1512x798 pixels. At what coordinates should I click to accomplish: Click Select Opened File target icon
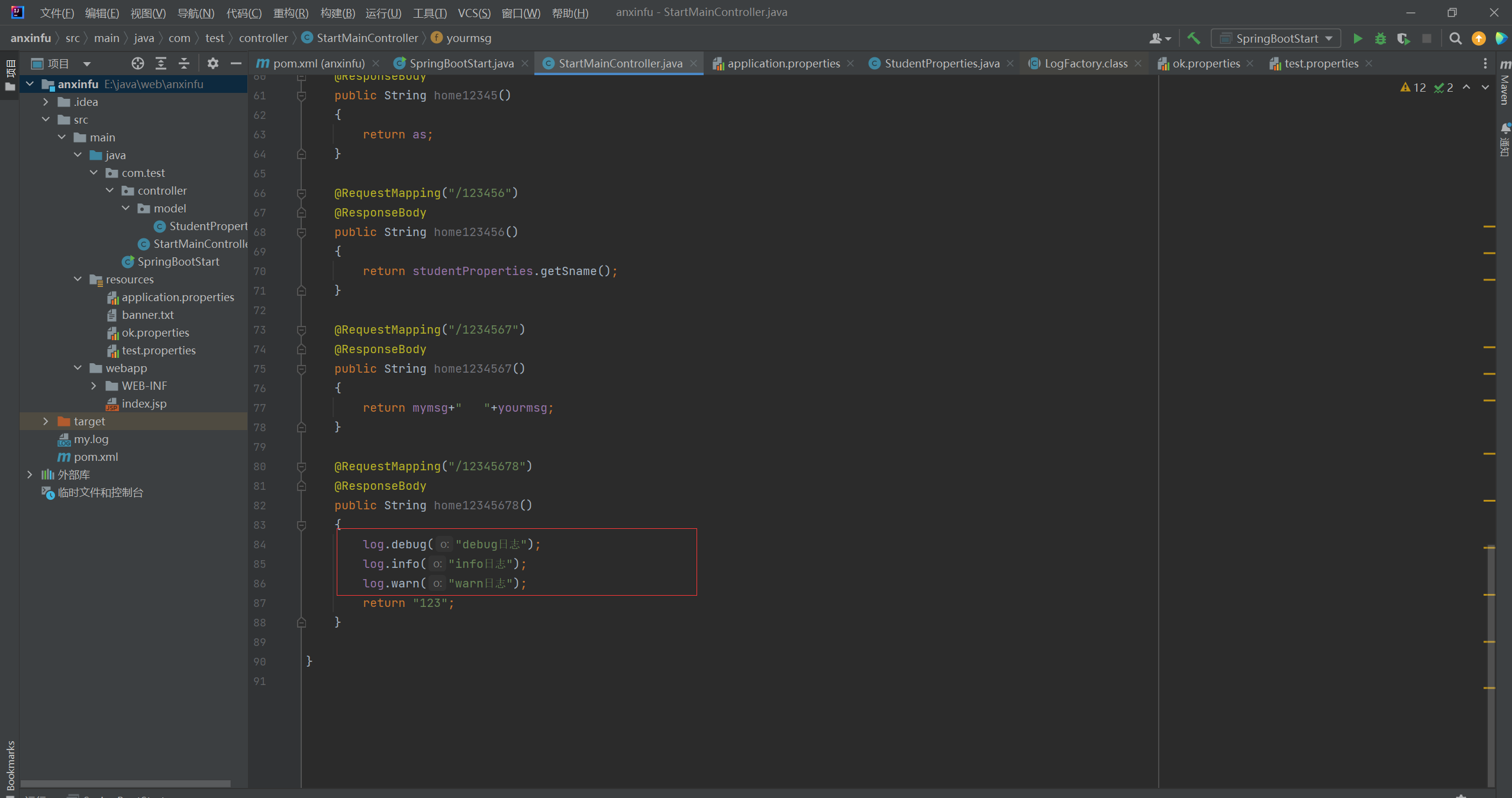click(137, 63)
